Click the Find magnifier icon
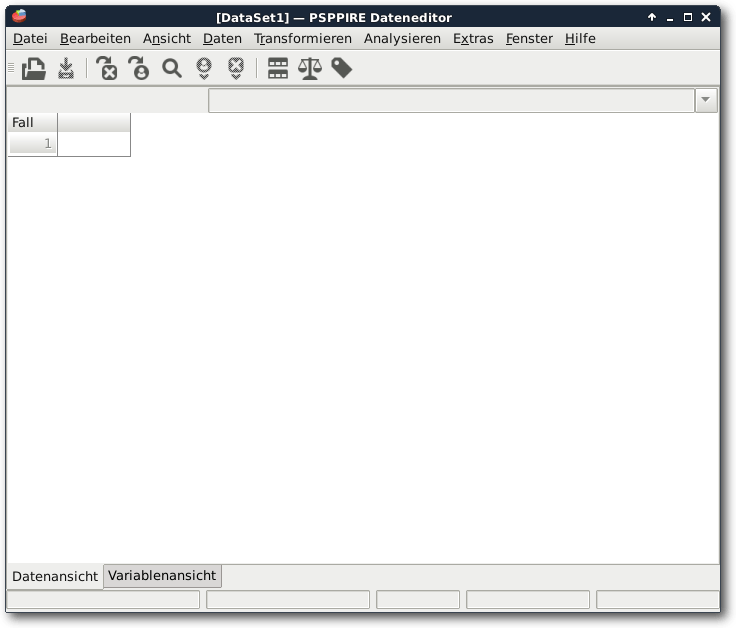The image size is (736, 628). 172,69
